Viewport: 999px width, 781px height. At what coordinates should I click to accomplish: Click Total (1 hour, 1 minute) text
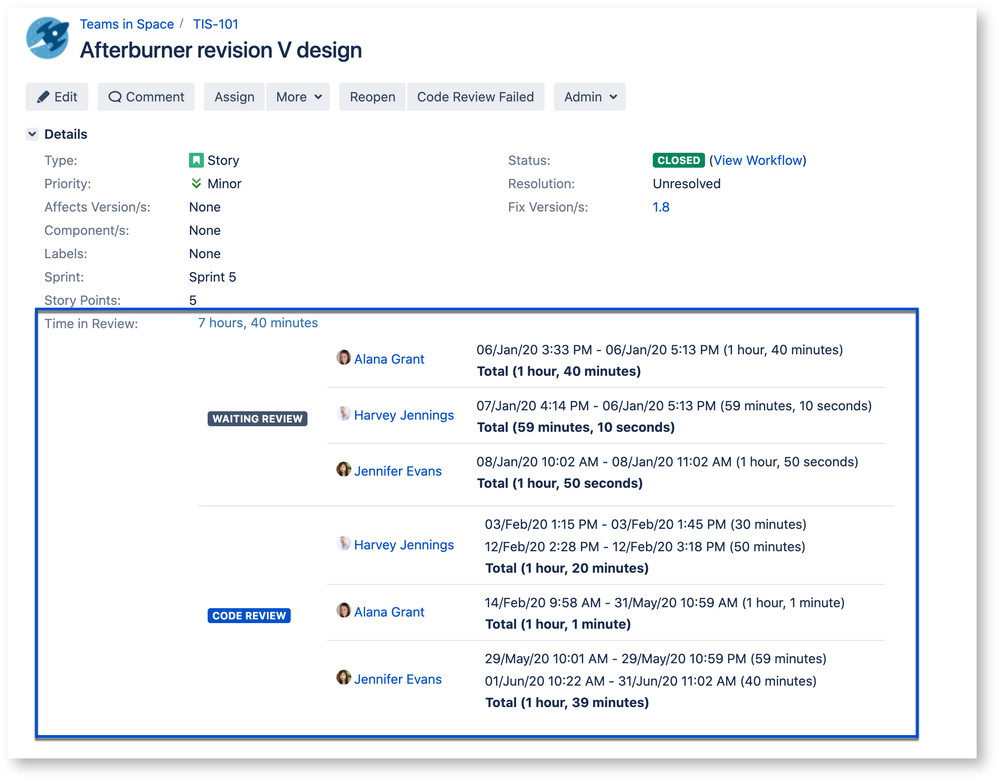coord(558,624)
